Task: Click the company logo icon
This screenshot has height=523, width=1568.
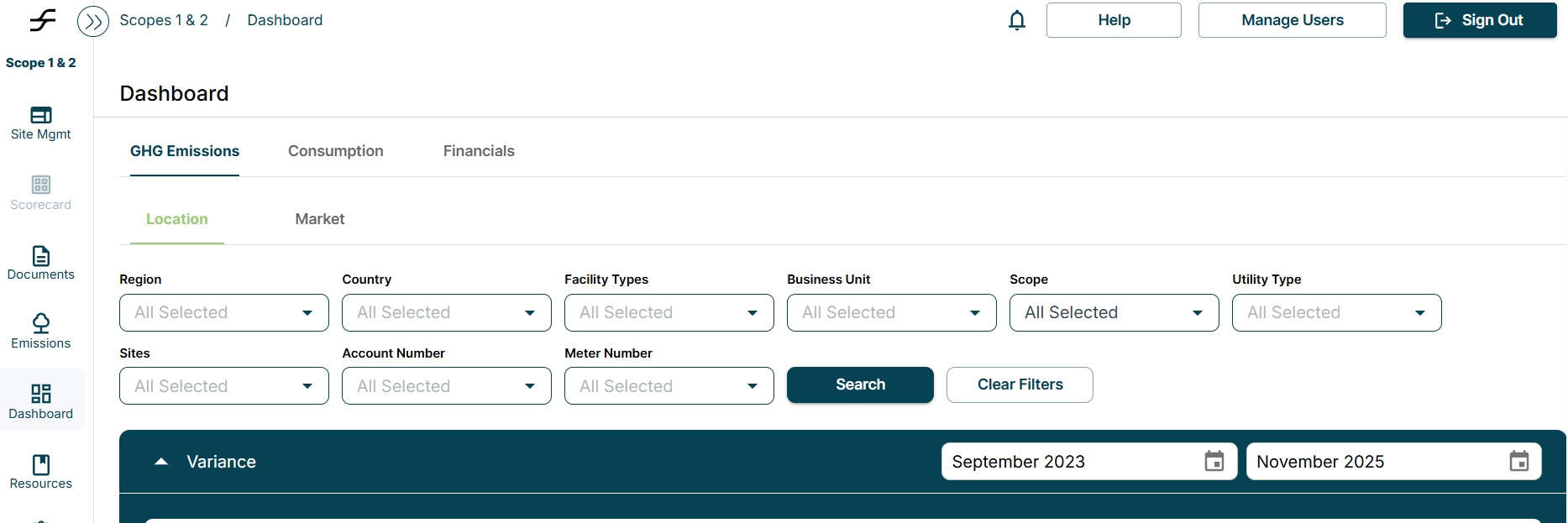Action: click(42, 20)
